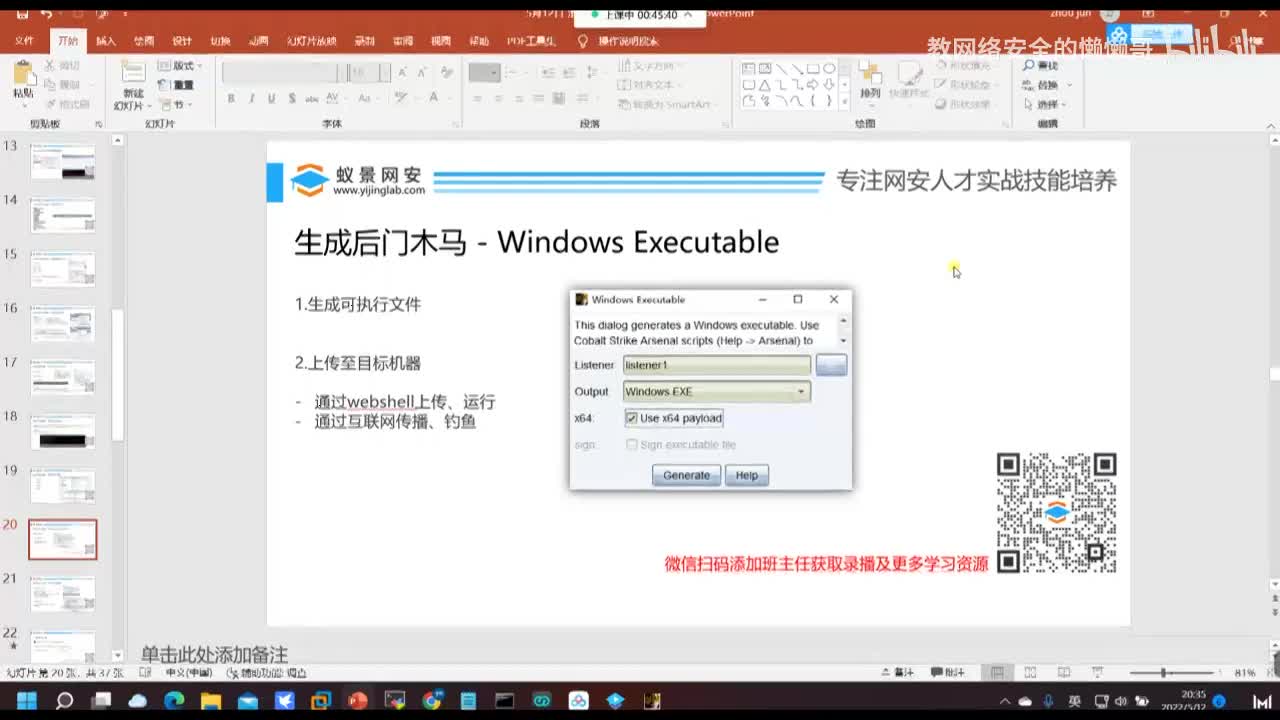Open the font size combo box

point(369,72)
